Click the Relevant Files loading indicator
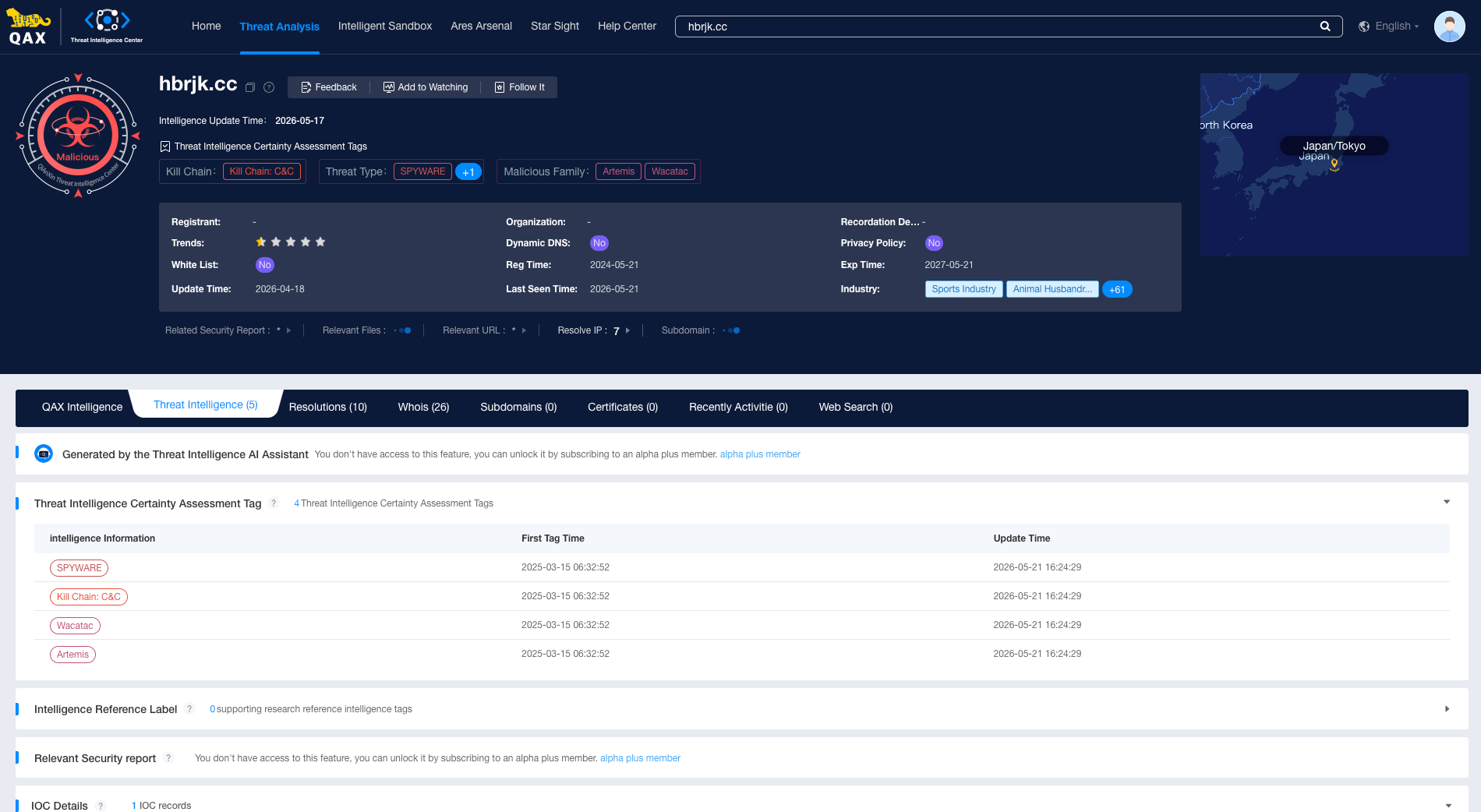Viewport: 1481px width, 812px height. 403,330
